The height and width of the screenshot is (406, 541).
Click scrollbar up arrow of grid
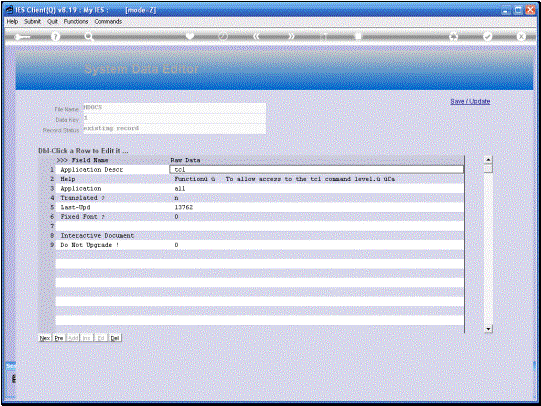coord(488,160)
